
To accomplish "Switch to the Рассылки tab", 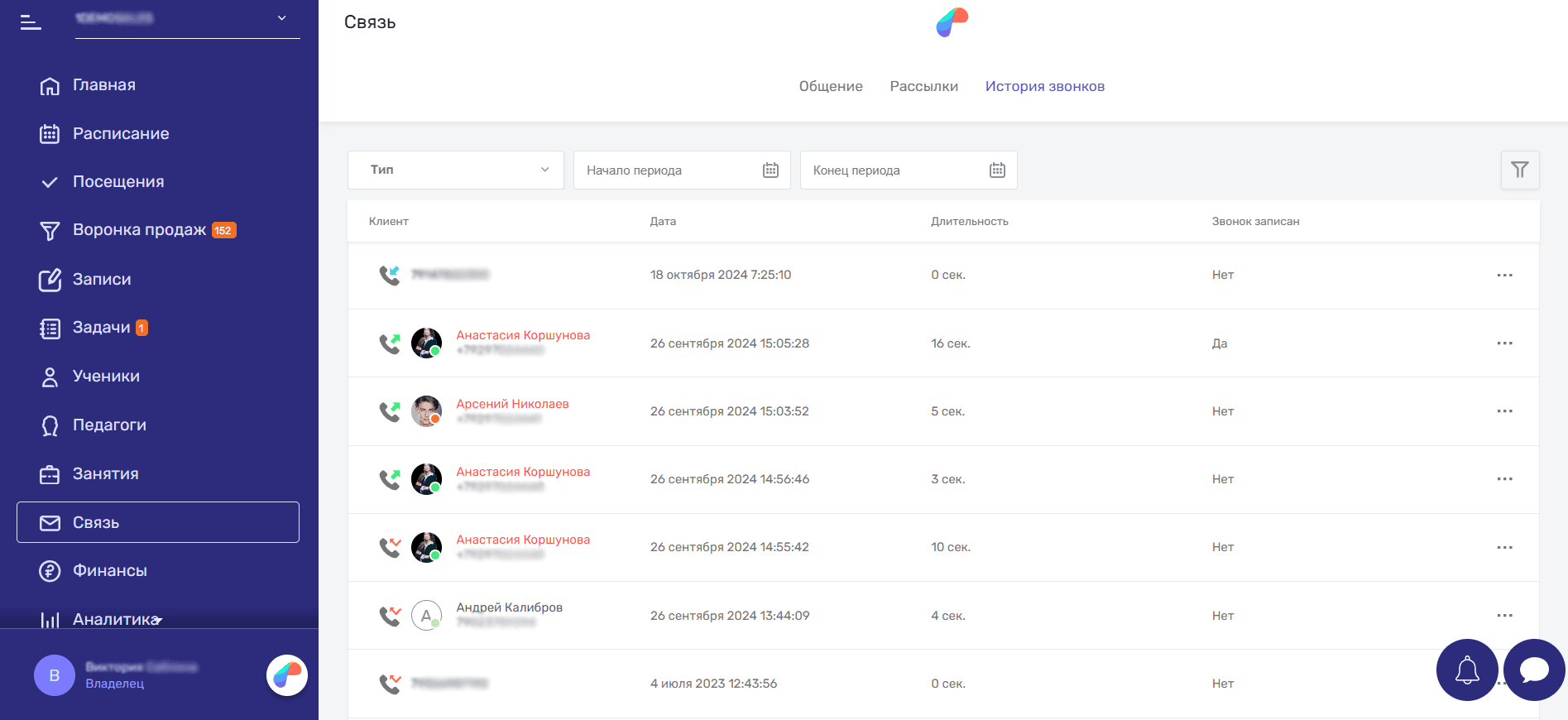I will 923,86.
